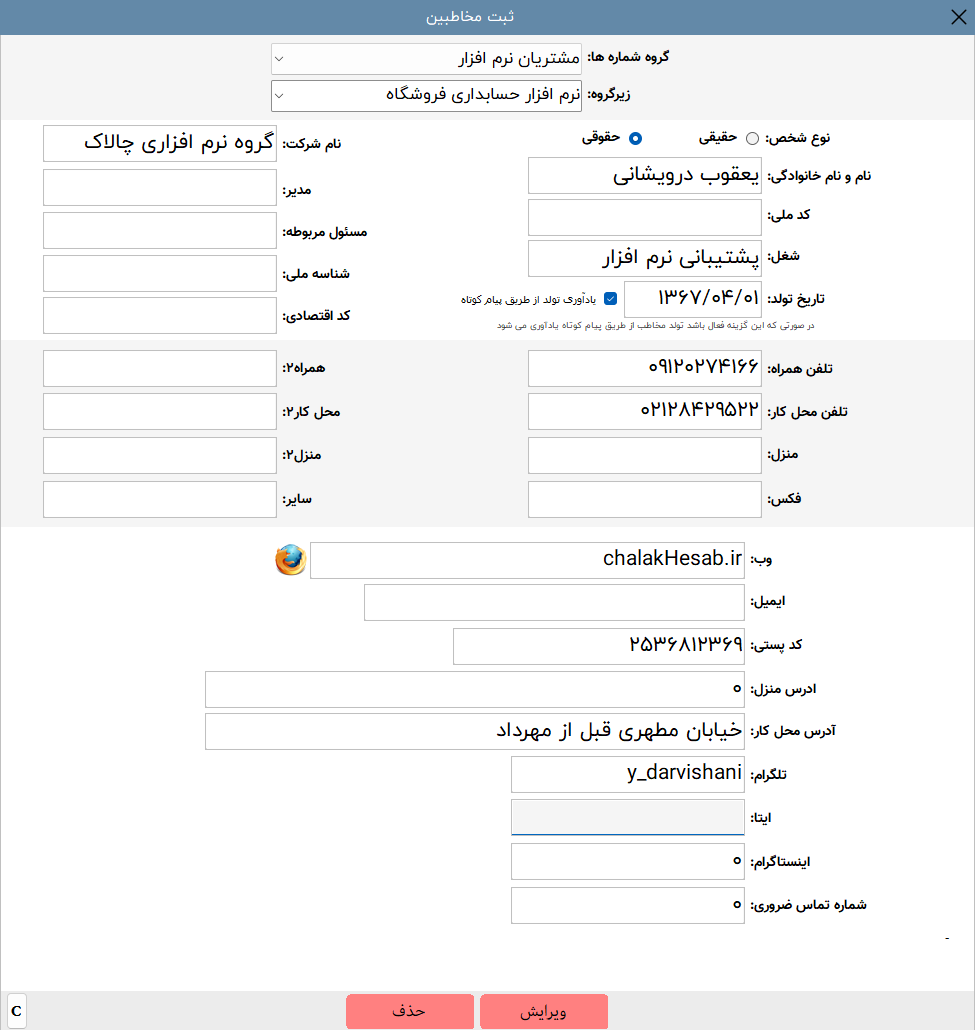Select the حقوقی person type radio button

point(635,138)
